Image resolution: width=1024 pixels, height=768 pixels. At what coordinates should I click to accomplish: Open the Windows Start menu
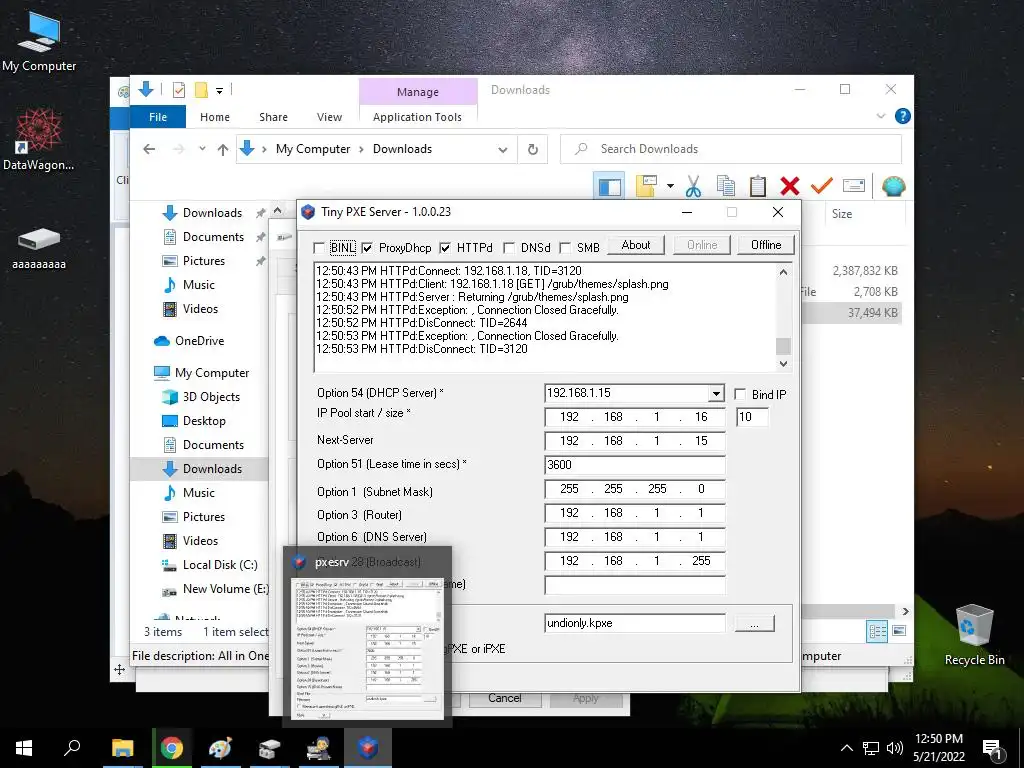coord(24,748)
